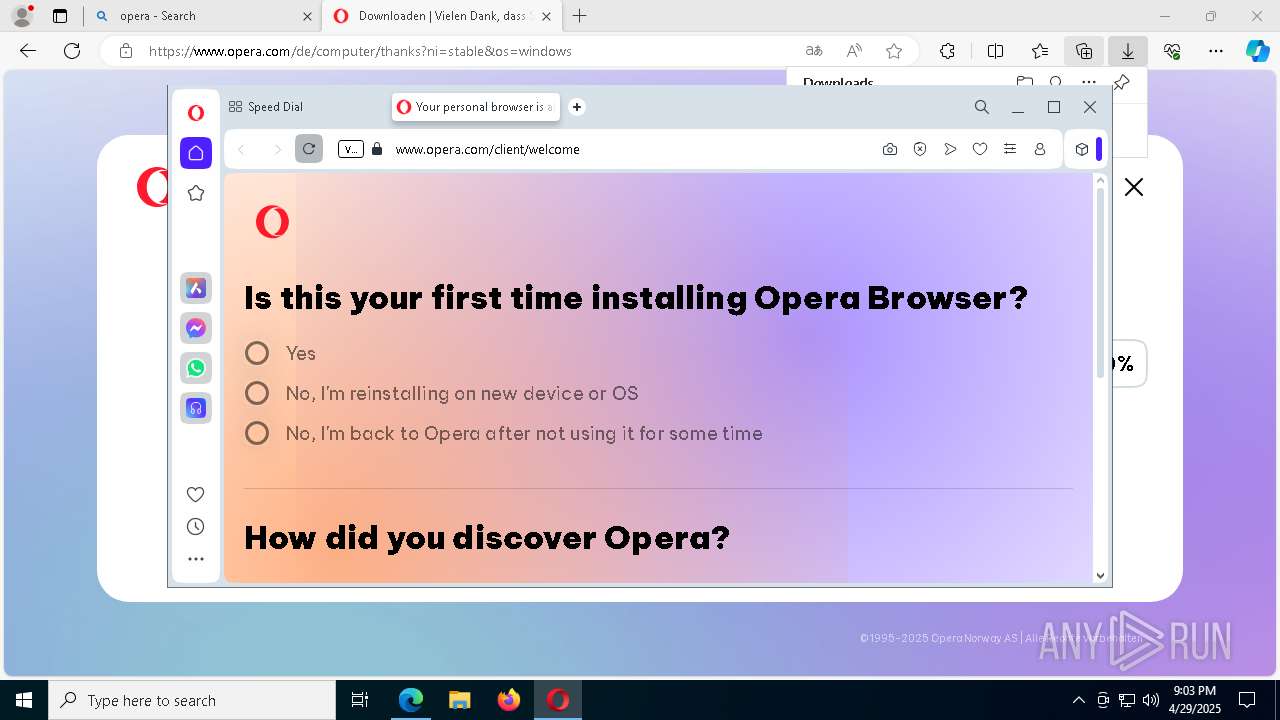Viewport: 1280px width, 720px height.
Task: Open Opera sidebar heart pinboards icon
Action: [x=196, y=494]
